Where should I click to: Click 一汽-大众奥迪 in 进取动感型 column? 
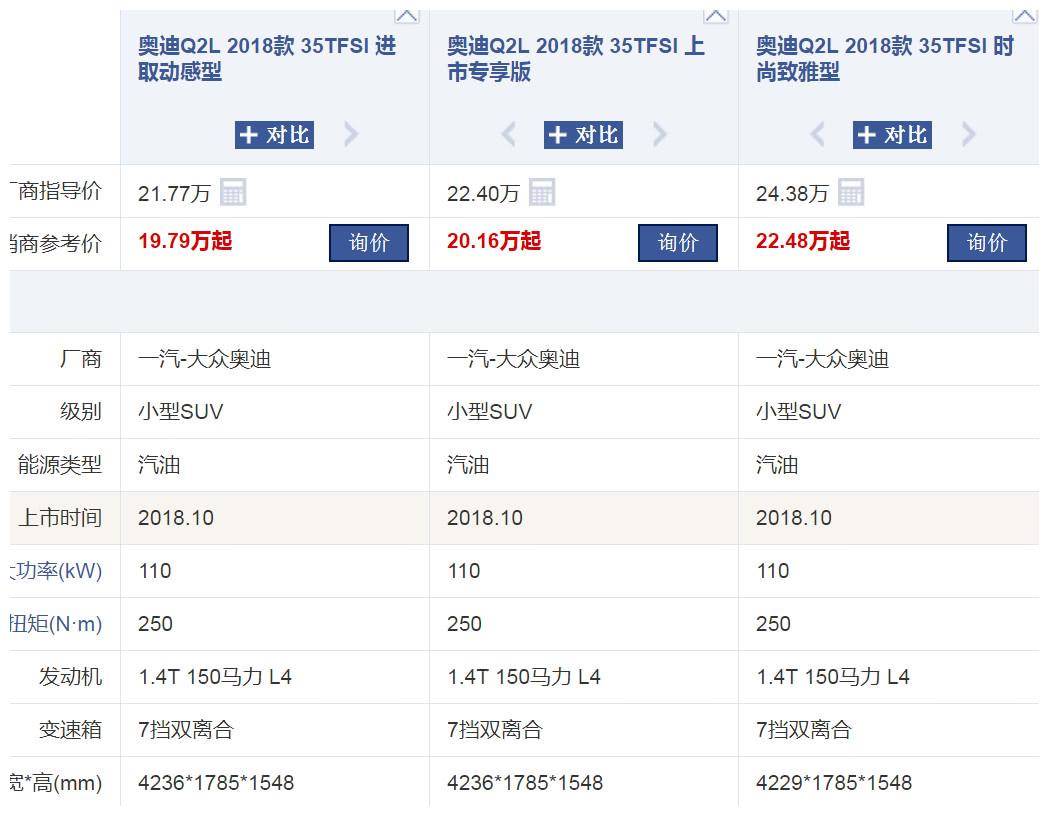205,359
